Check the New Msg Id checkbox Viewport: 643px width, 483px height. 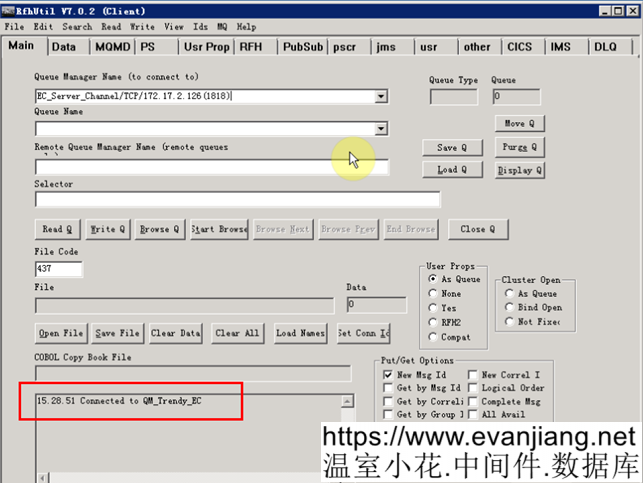(x=388, y=374)
